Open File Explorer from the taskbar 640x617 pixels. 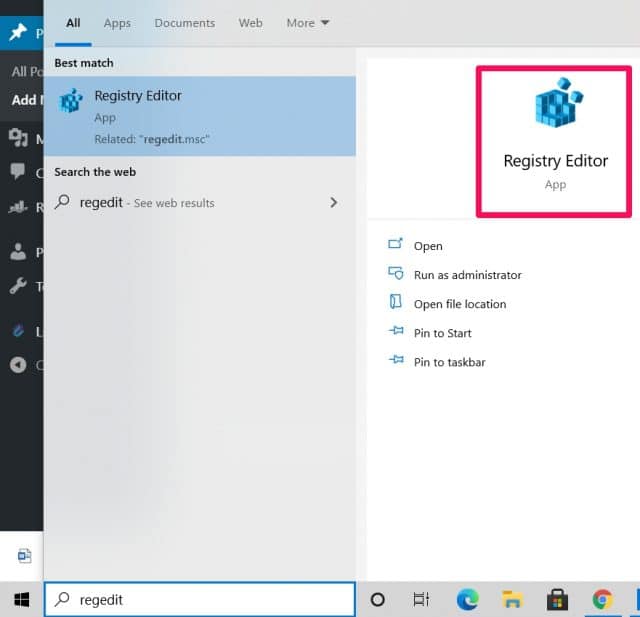point(512,599)
